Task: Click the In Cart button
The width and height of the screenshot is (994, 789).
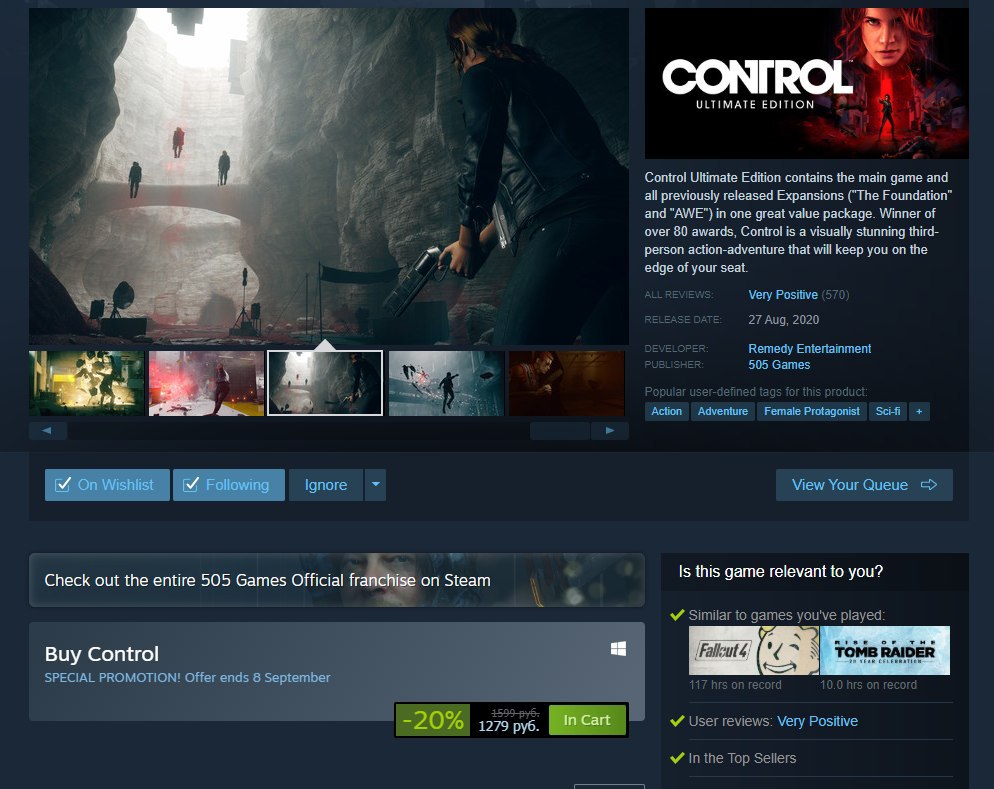Action: 587,720
